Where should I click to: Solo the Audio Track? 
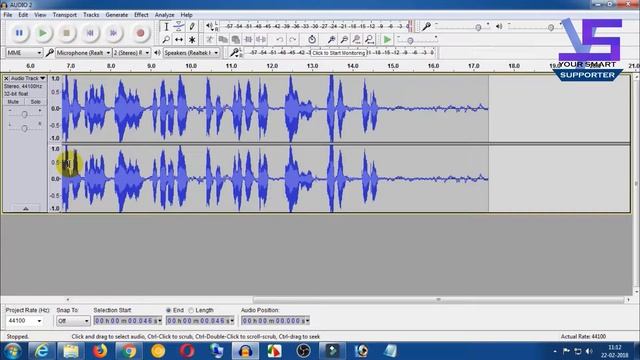[36, 102]
